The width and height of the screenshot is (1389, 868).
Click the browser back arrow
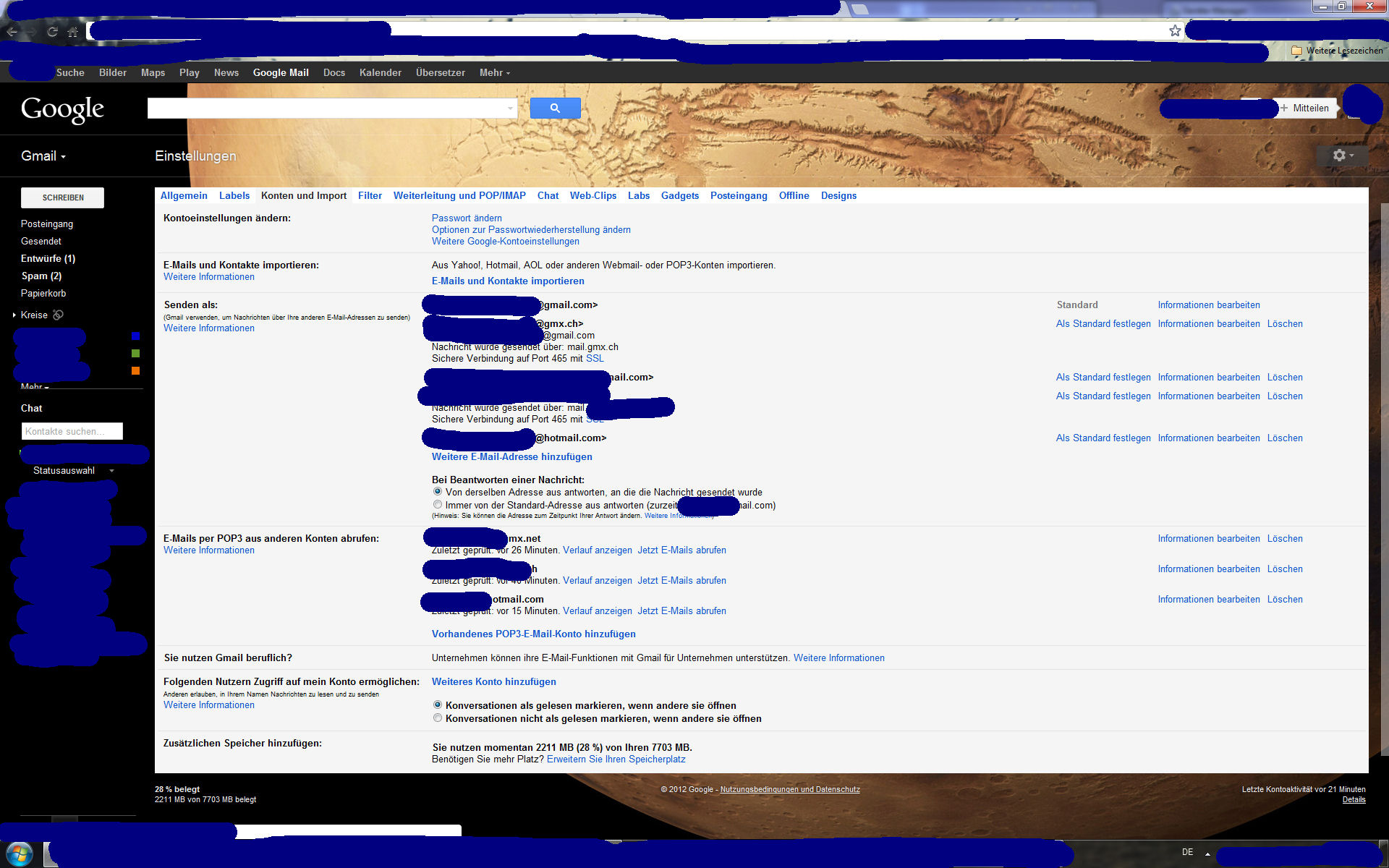(x=12, y=31)
